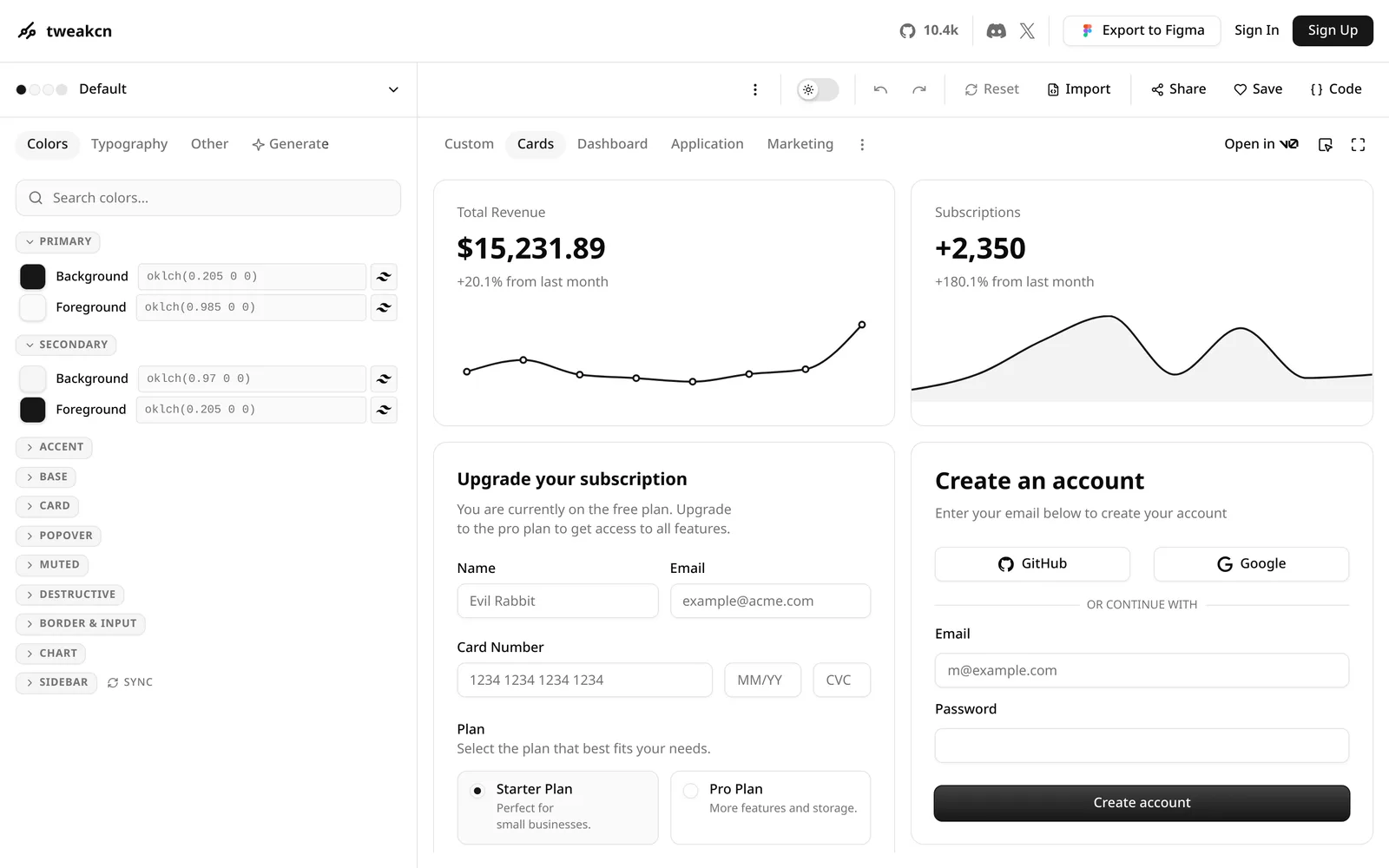Open Secondary Foreground color swatch
This screenshot has width=1389, height=868.
pyautogui.click(x=33, y=410)
